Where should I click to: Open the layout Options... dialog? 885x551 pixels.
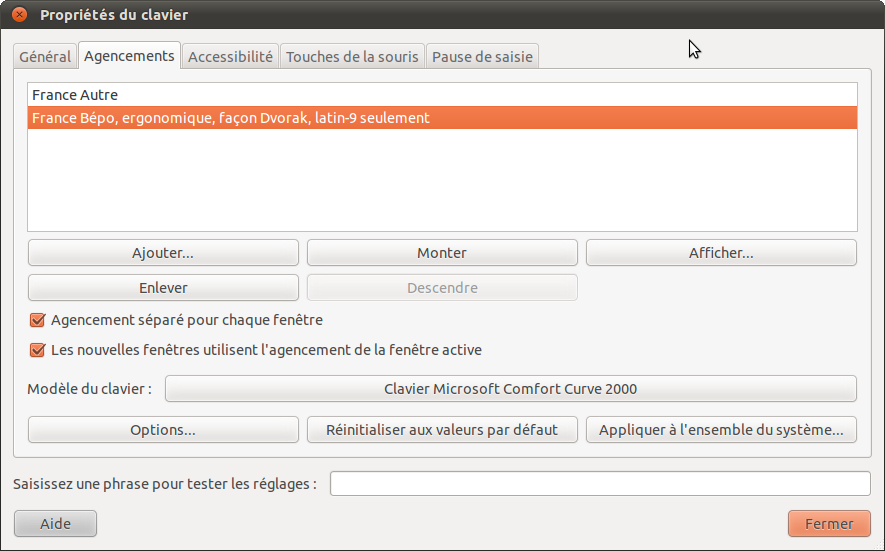[x=163, y=430]
